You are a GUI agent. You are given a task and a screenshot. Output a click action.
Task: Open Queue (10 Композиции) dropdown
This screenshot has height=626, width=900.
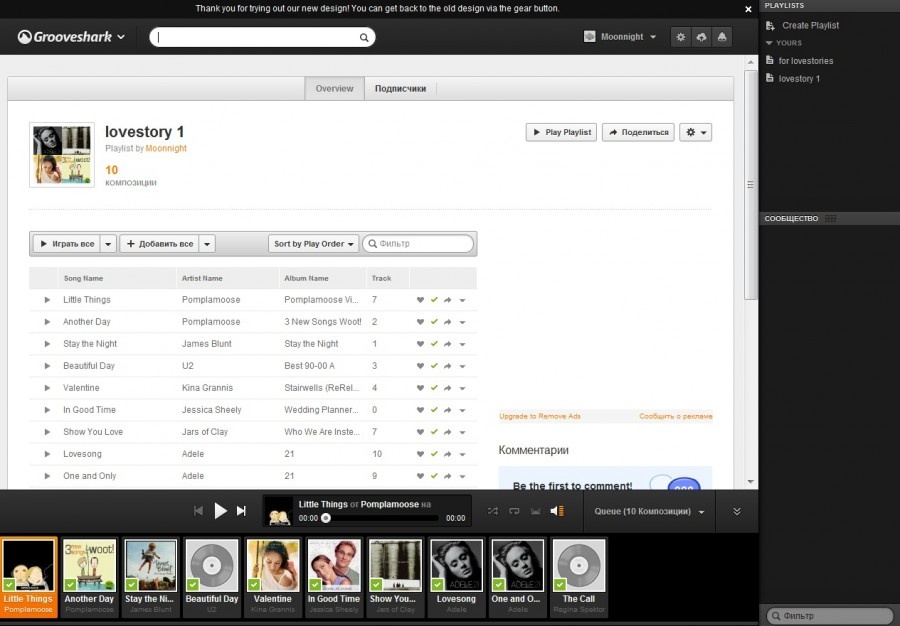649,511
